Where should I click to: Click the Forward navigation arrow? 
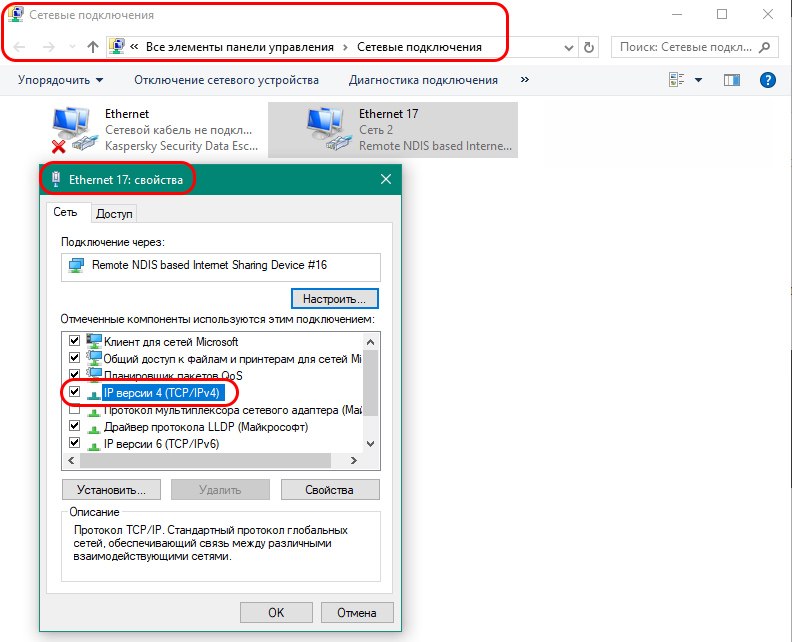click(x=49, y=47)
